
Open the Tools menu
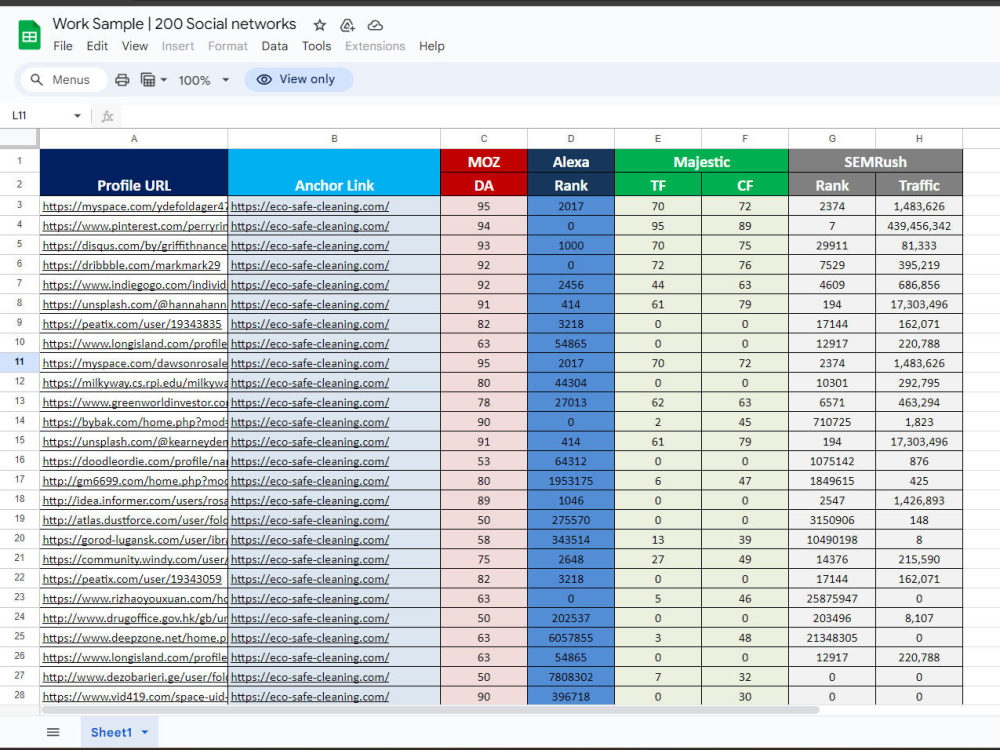pos(316,46)
